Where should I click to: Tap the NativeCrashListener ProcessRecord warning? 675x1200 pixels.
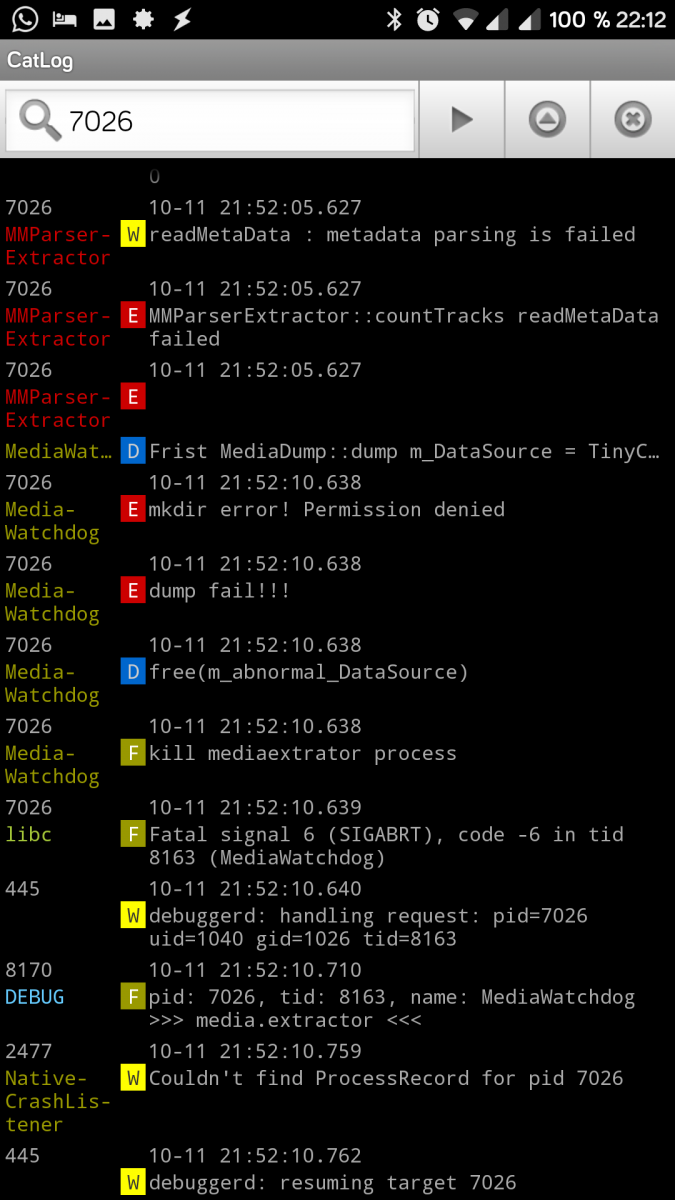tap(337, 1088)
